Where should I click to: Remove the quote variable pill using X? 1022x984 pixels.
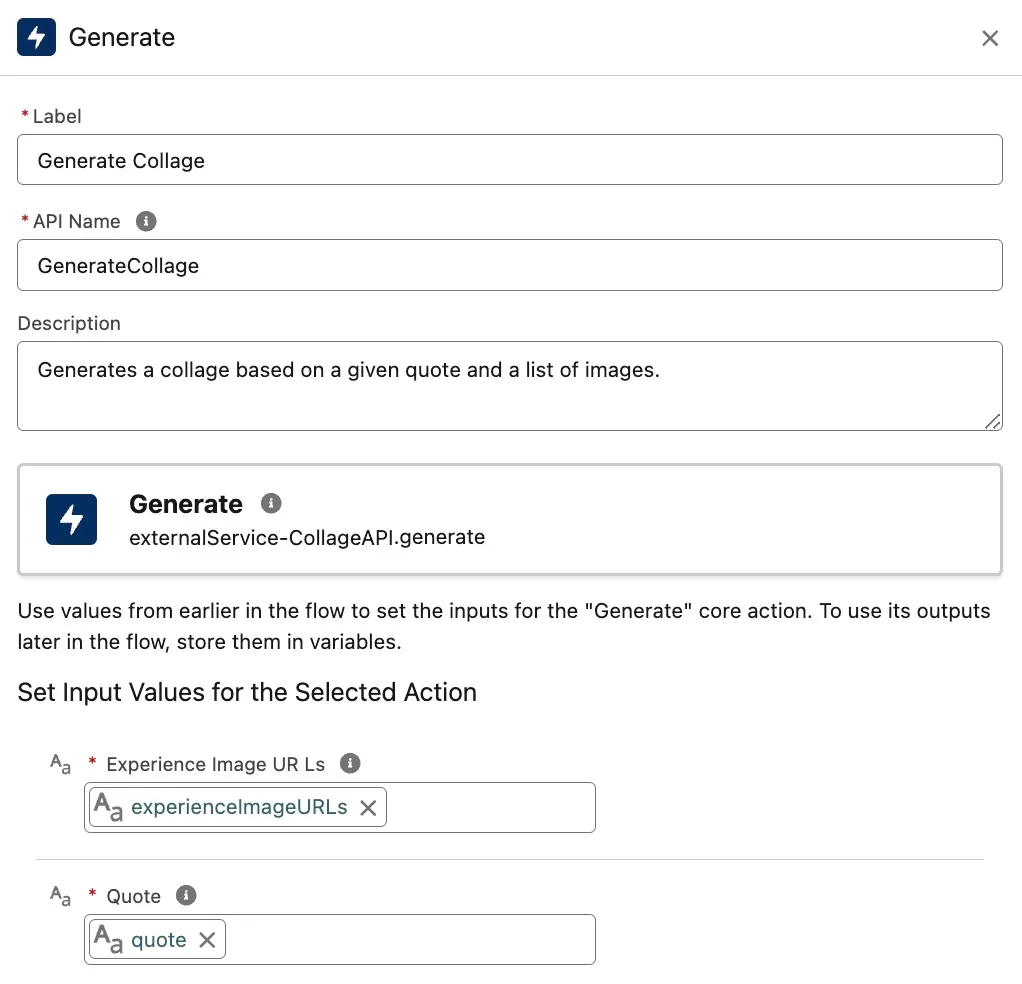tap(207, 940)
